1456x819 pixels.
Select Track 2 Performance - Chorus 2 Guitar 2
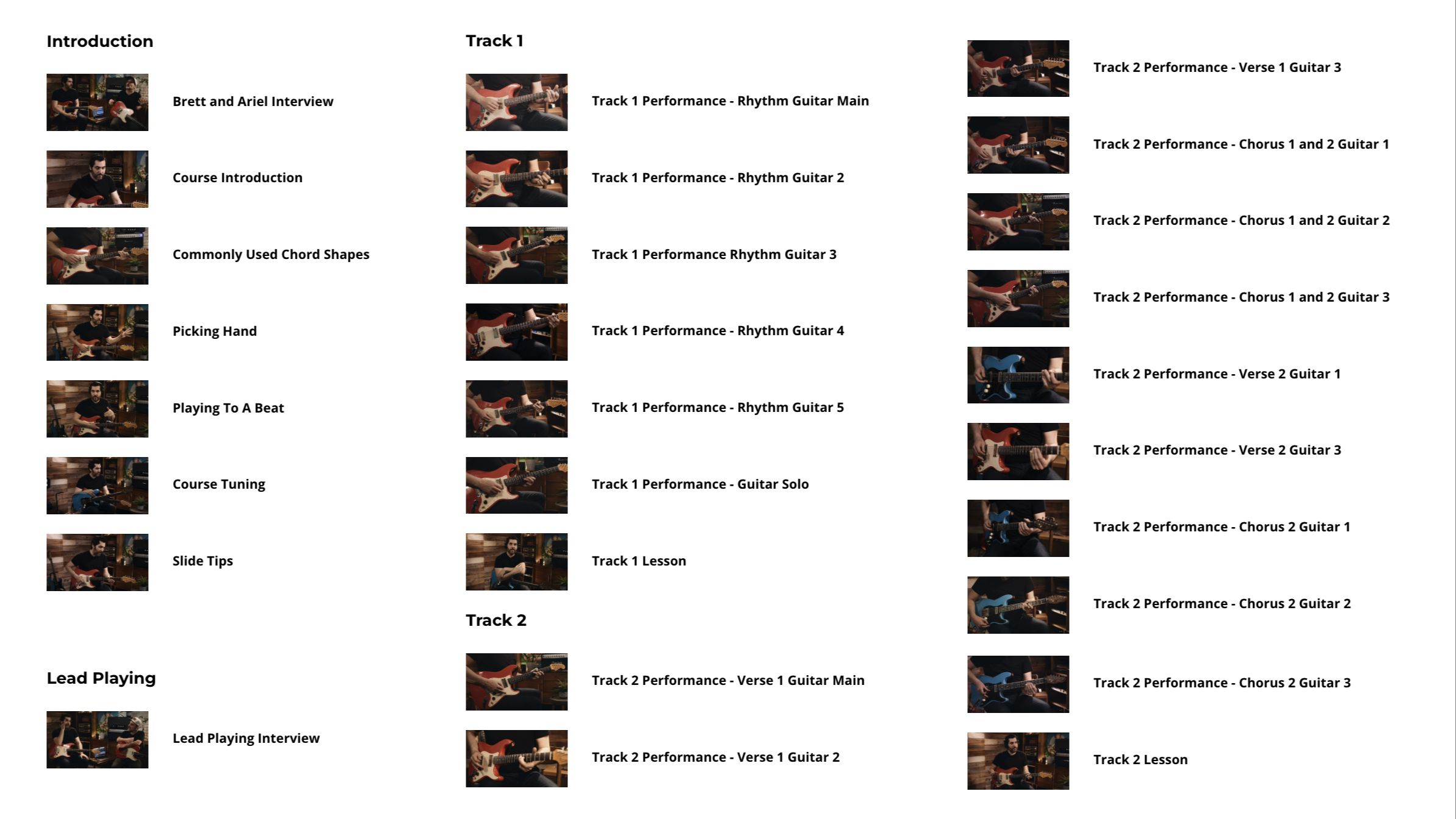(1221, 604)
